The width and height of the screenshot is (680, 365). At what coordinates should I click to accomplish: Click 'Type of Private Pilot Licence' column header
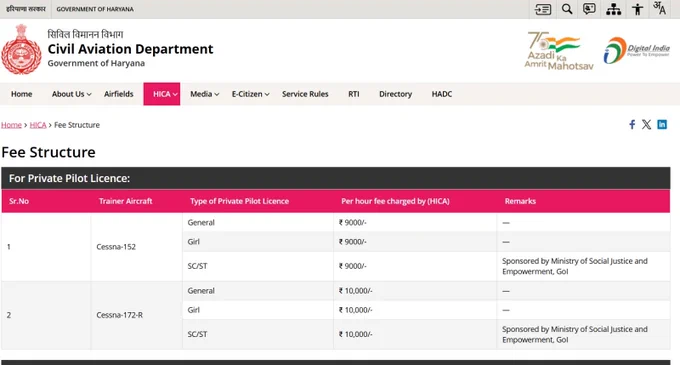pyautogui.click(x=239, y=201)
